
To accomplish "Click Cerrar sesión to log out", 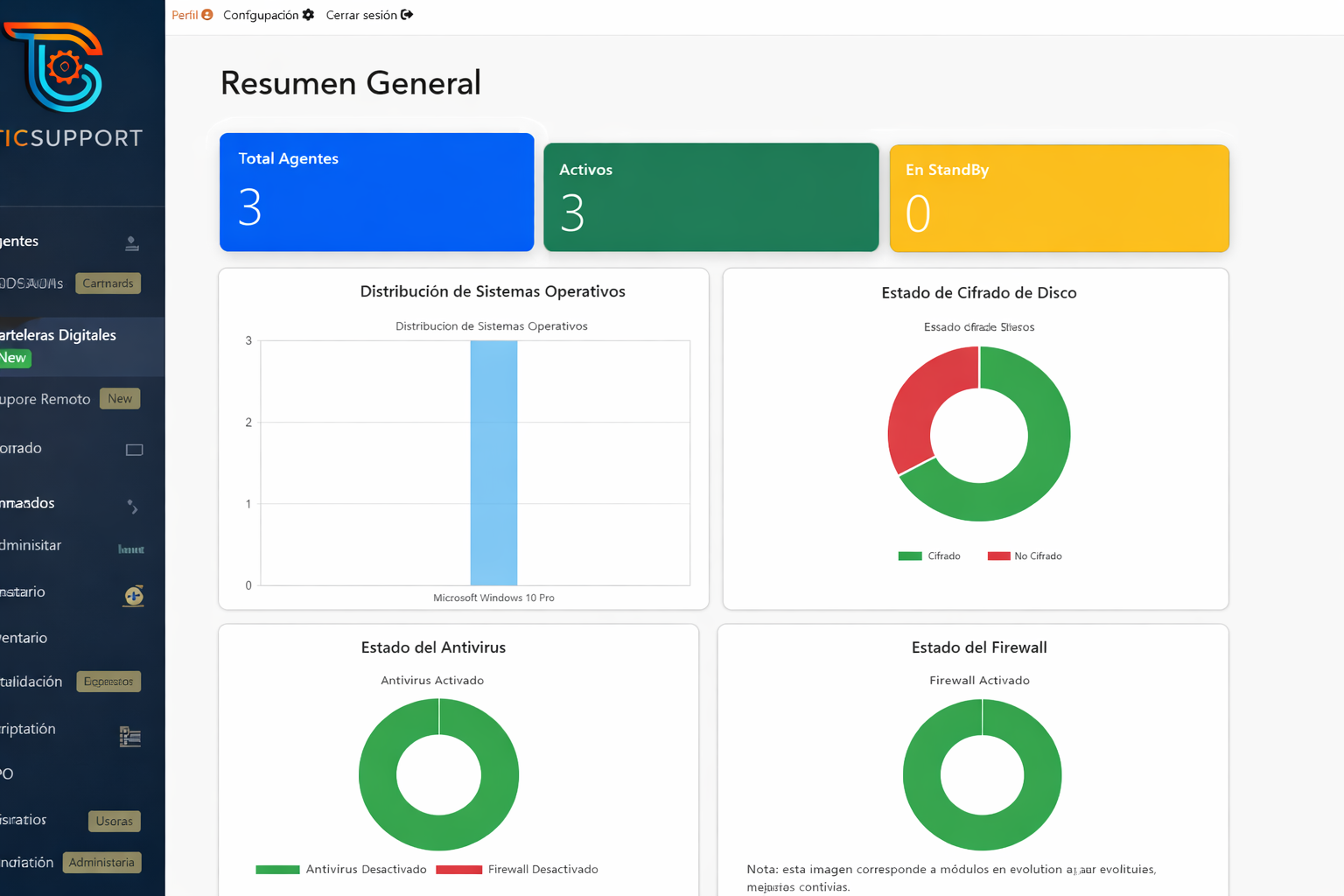I will pos(369,15).
